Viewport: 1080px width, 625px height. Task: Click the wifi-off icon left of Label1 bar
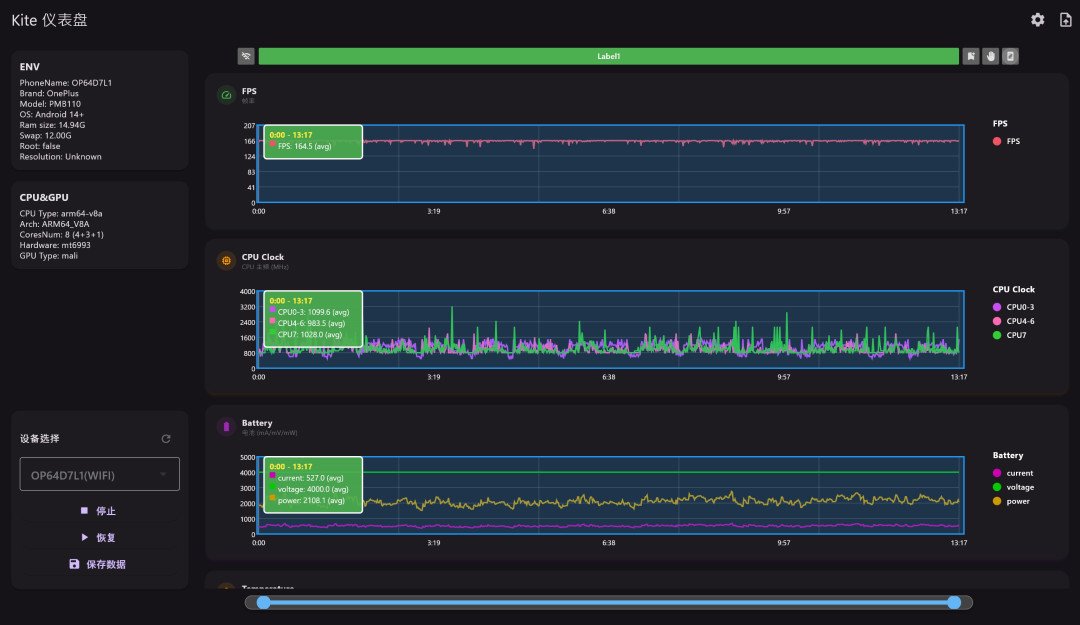point(246,57)
